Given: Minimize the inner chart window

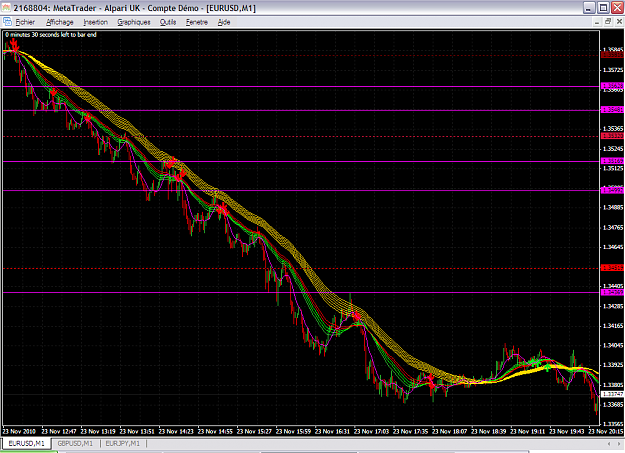Looking at the screenshot, I should click(597, 22).
